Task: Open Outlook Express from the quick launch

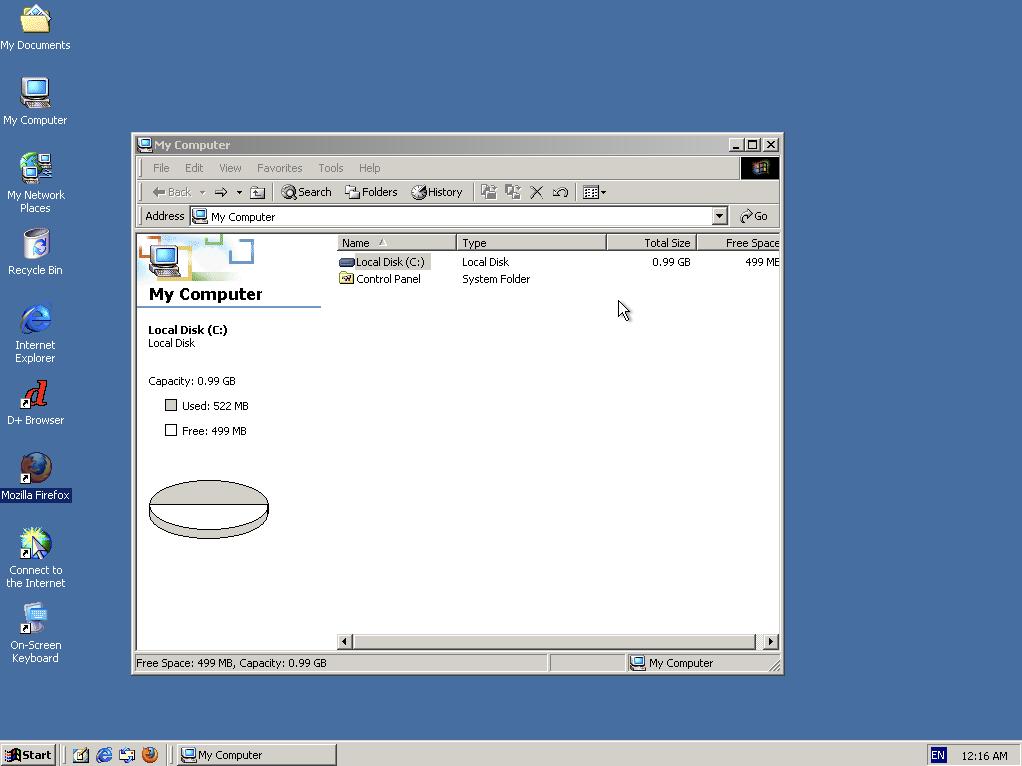Action: point(127,755)
